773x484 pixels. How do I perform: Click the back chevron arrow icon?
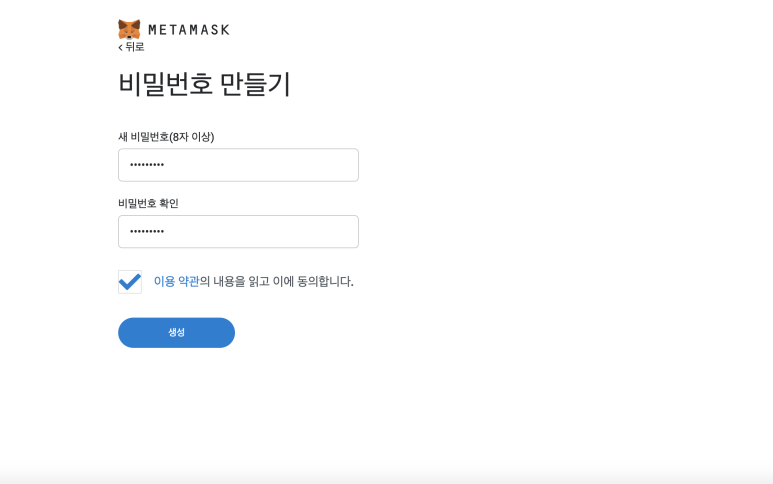pyautogui.click(x=120, y=47)
